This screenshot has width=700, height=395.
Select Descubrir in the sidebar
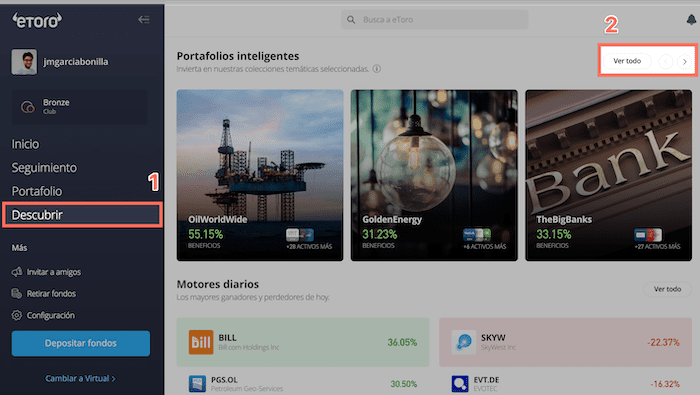click(83, 215)
